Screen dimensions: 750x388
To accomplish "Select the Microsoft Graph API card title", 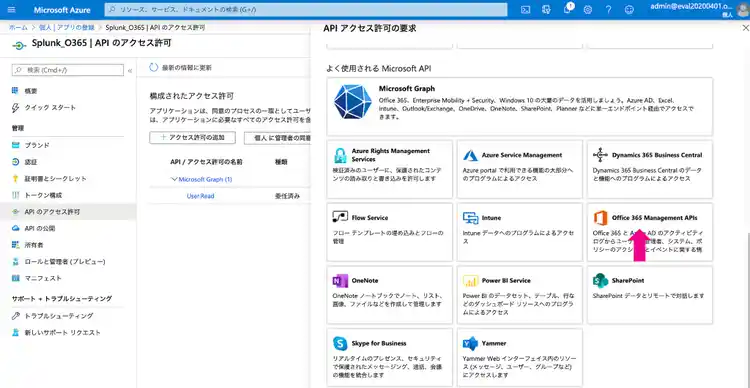I will [x=407, y=89].
